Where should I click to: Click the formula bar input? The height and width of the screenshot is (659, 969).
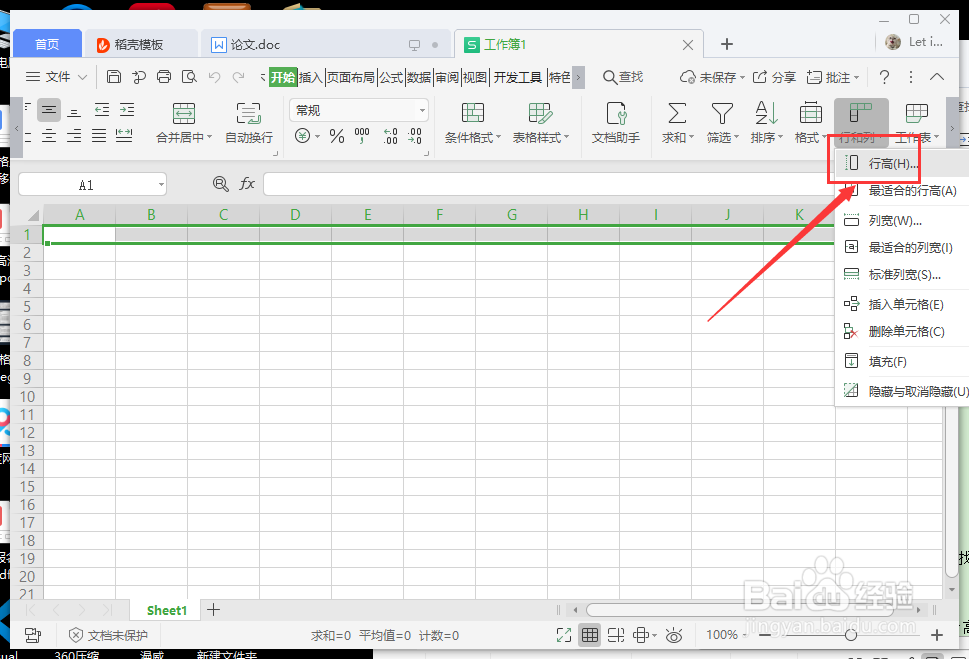(547, 184)
